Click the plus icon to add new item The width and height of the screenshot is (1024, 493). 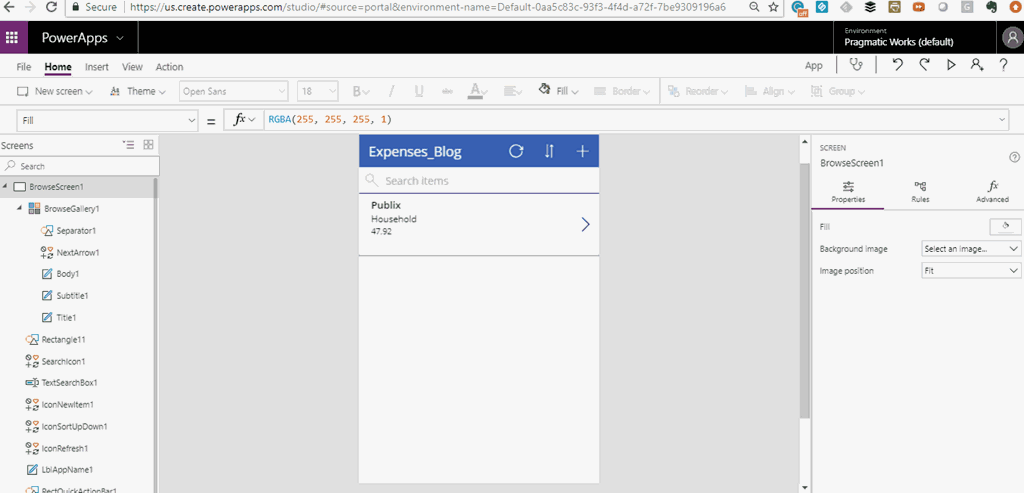[x=582, y=151]
